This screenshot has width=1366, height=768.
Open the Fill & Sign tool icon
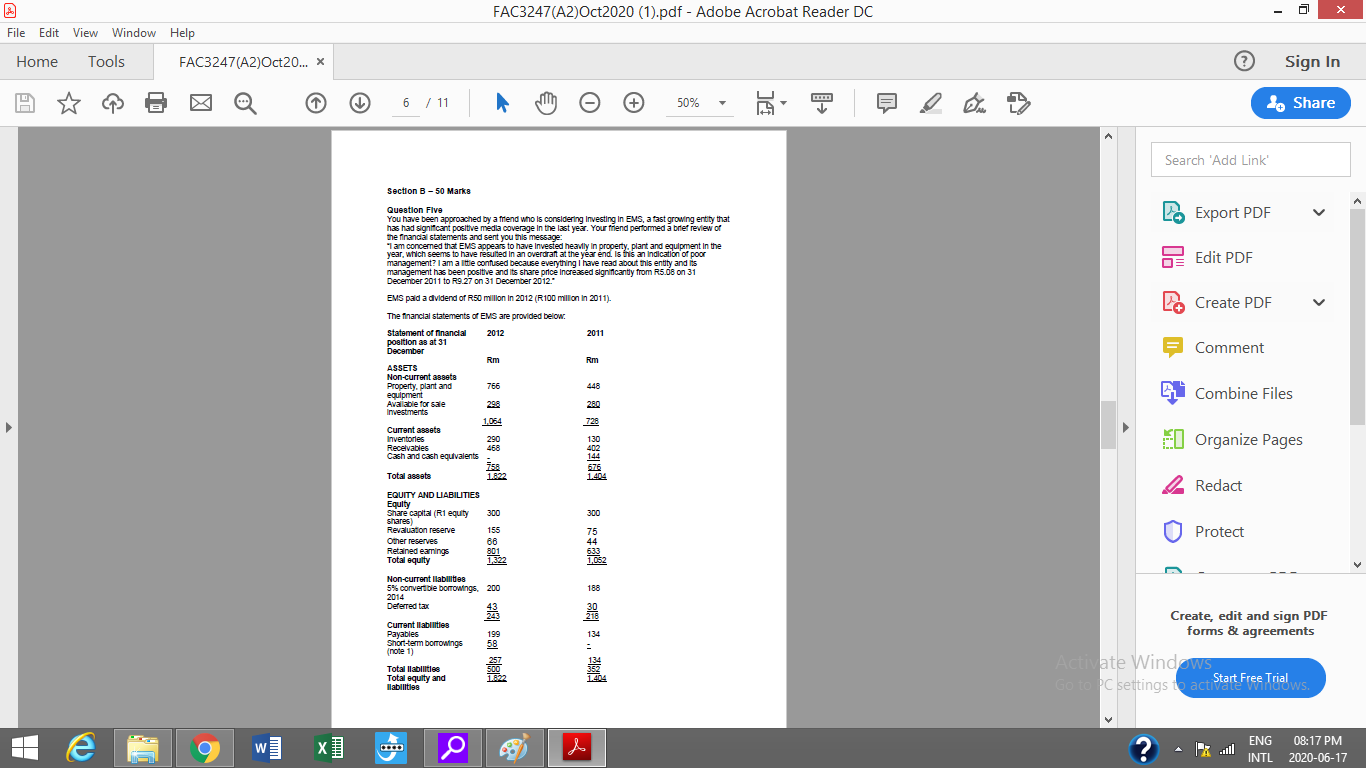(x=973, y=102)
